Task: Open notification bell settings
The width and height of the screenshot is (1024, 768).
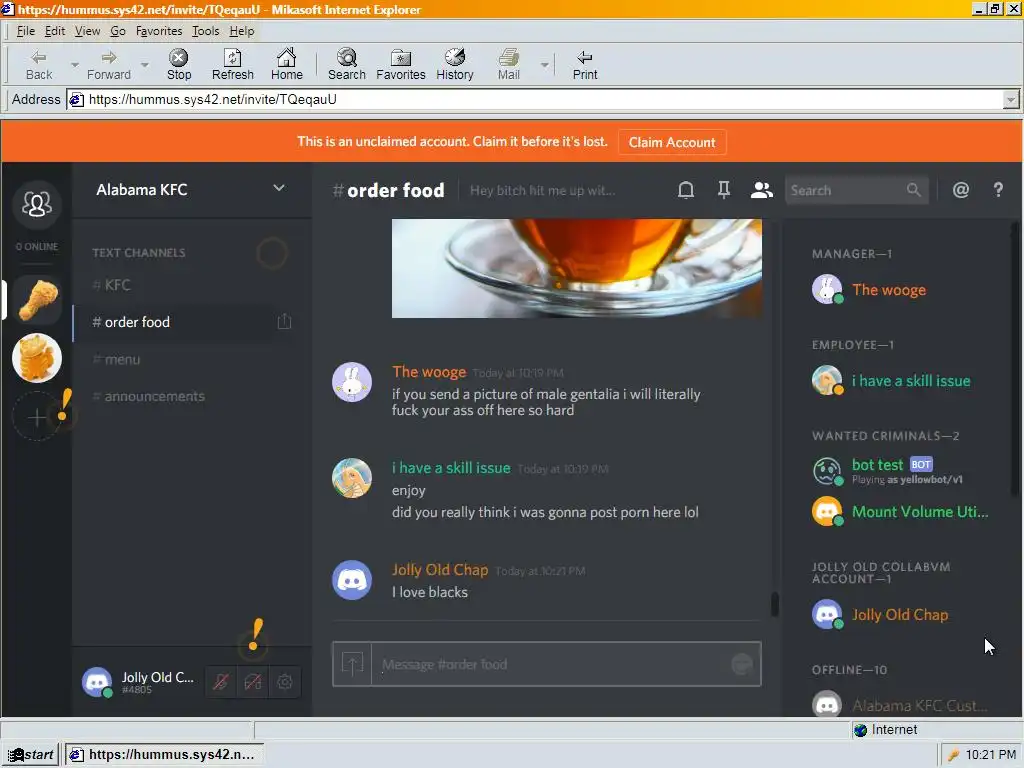Action: tap(686, 190)
